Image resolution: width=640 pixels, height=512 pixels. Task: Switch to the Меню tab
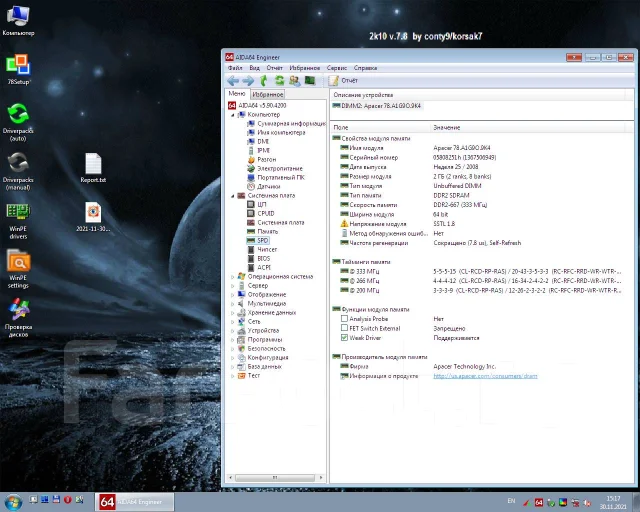pyautogui.click(x=237, y=94)
